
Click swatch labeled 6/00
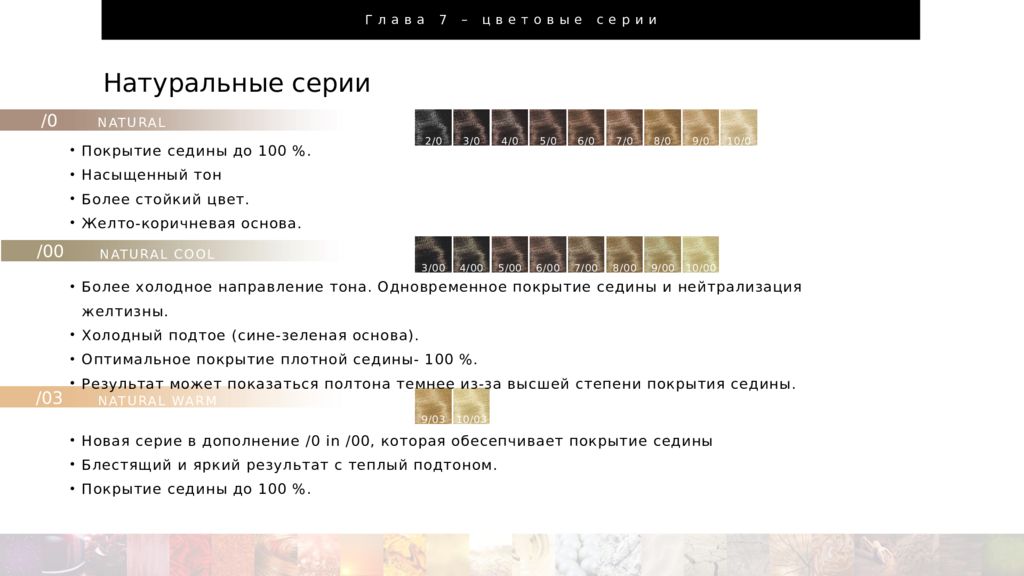pos(548,255)
